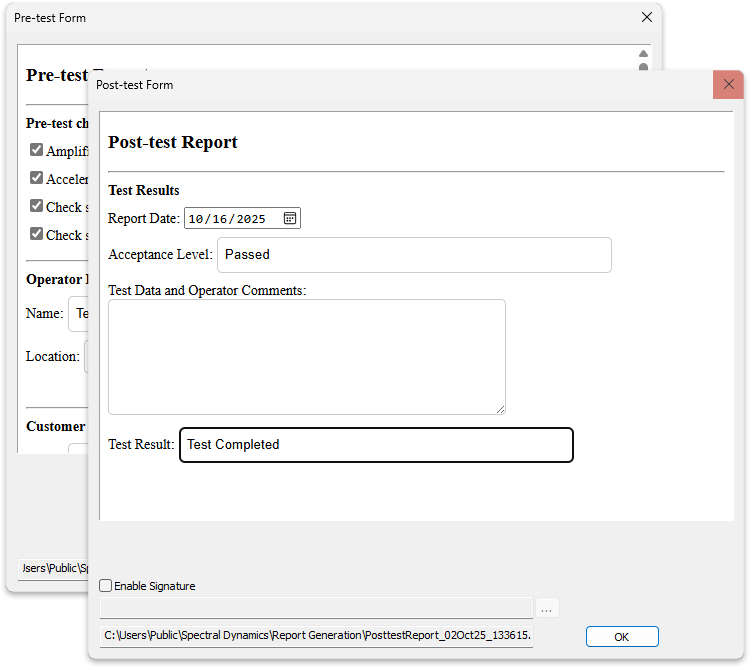Select the day in Report Date
The height and width of the screenshot is (668, 750).
coord(219,219)
